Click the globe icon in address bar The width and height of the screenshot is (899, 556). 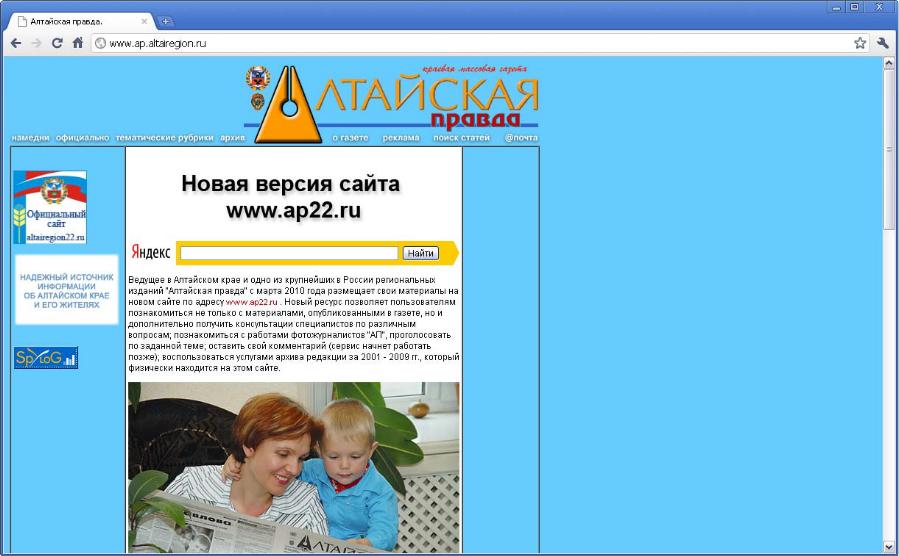click(100, 43)
